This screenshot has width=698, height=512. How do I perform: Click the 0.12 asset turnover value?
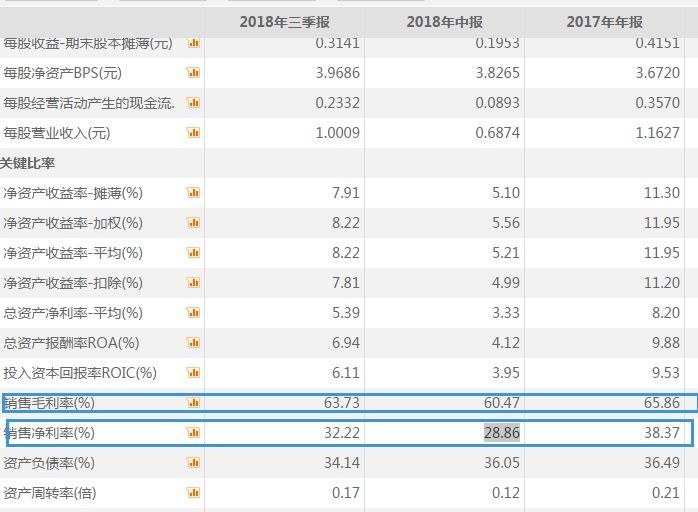506,493
